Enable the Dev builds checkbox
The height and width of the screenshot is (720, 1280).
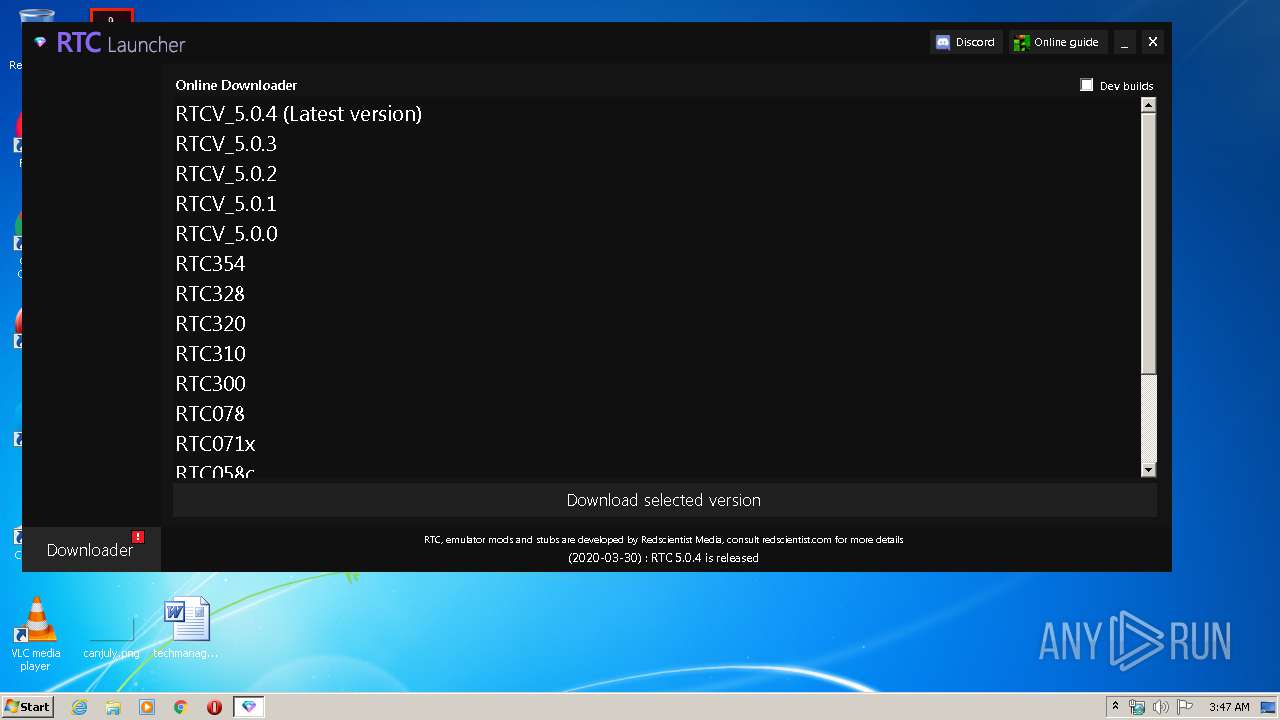1087,85
